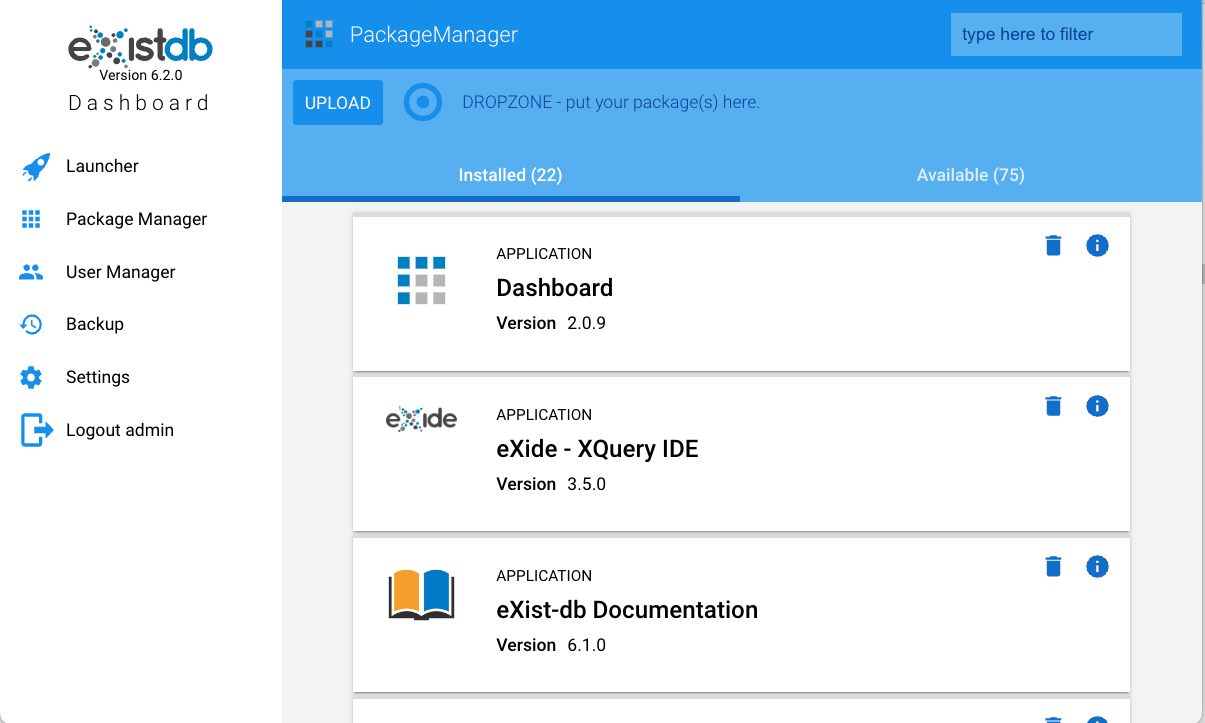Select the Launcher rocket icon
This screenshot has width=1205, height=723.
coord(34,166)
